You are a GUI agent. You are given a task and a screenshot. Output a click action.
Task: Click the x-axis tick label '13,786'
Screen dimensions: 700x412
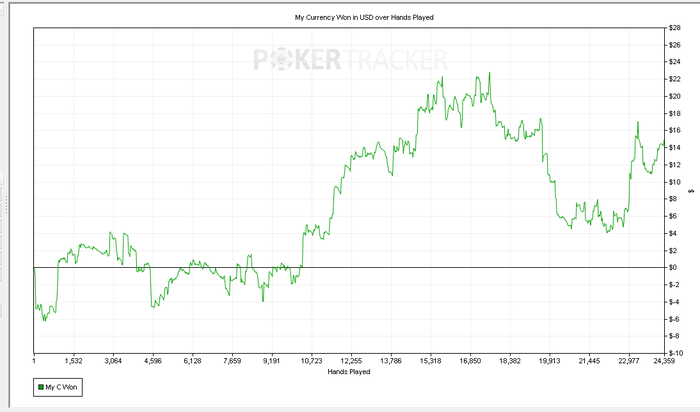[391, 361]
